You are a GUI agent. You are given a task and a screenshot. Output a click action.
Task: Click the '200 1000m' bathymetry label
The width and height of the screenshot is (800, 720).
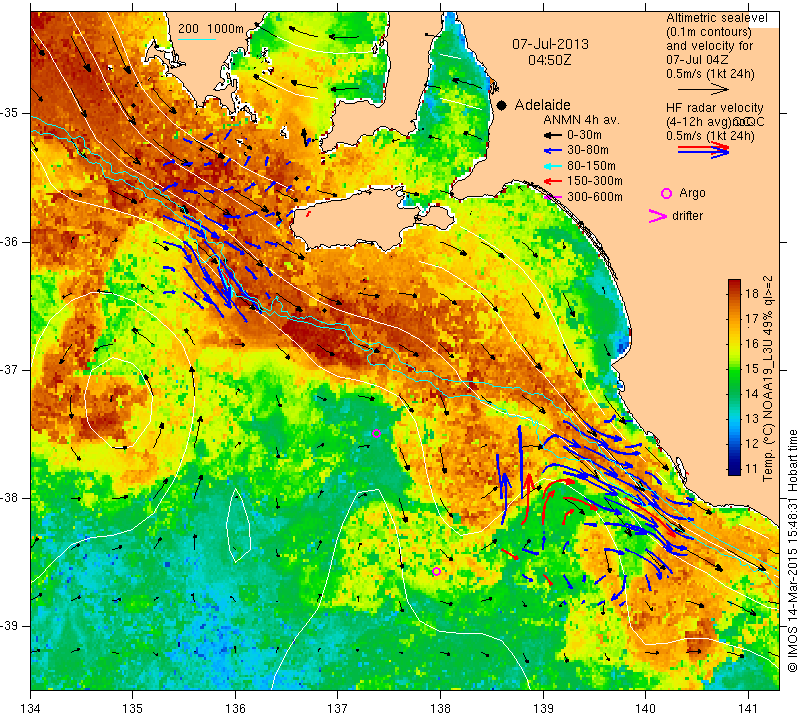211,29
